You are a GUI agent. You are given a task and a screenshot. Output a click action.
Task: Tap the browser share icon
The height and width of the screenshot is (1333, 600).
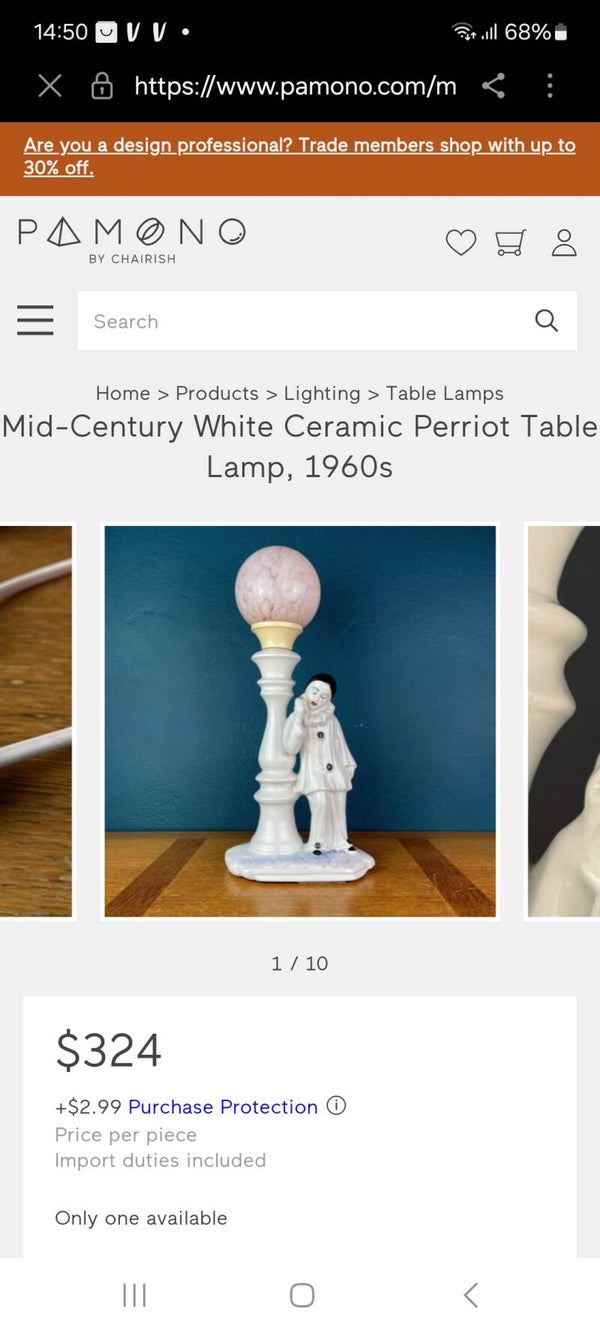493,86
